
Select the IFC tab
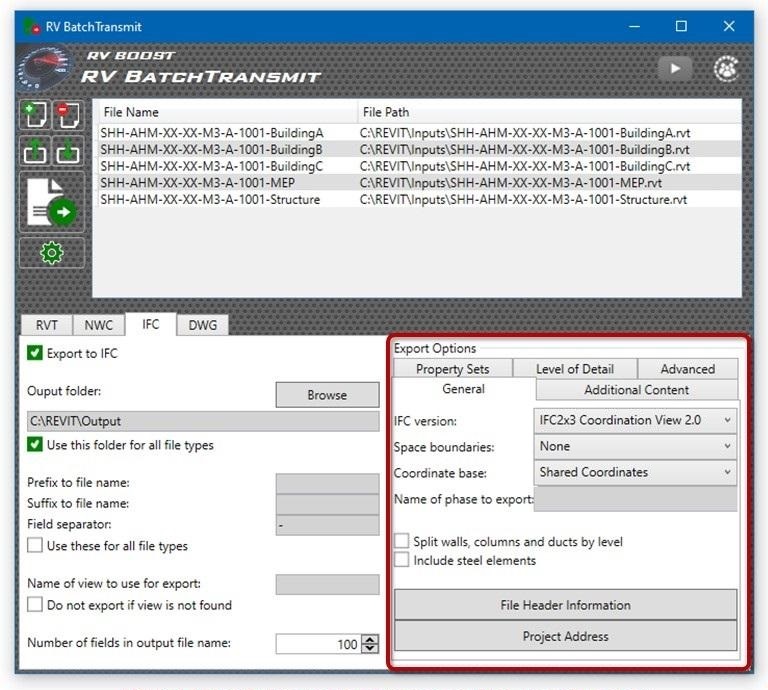pyautogui.click(x=150, y=324)
